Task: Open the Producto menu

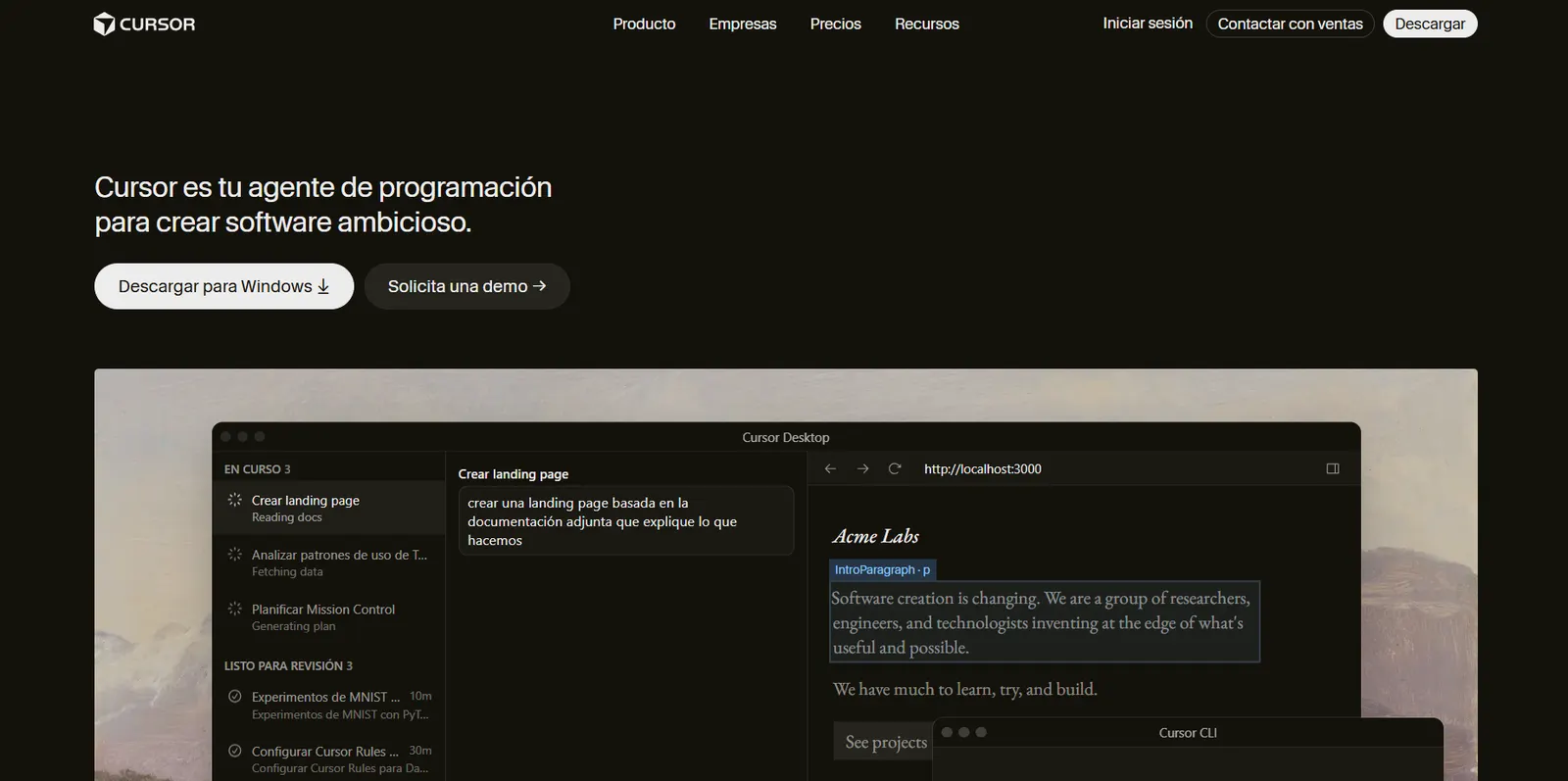Action: pos(644,24)
